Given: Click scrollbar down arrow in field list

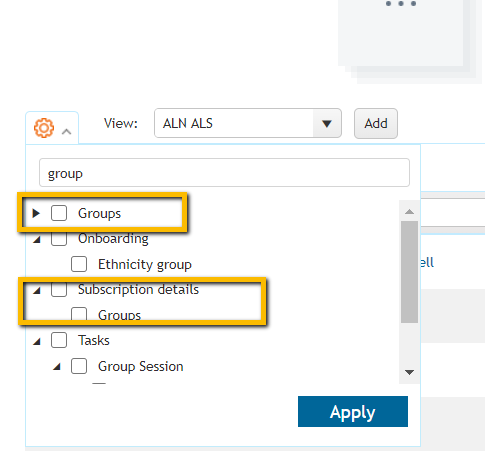Looking at the screenshot, I should click(409, 372).
